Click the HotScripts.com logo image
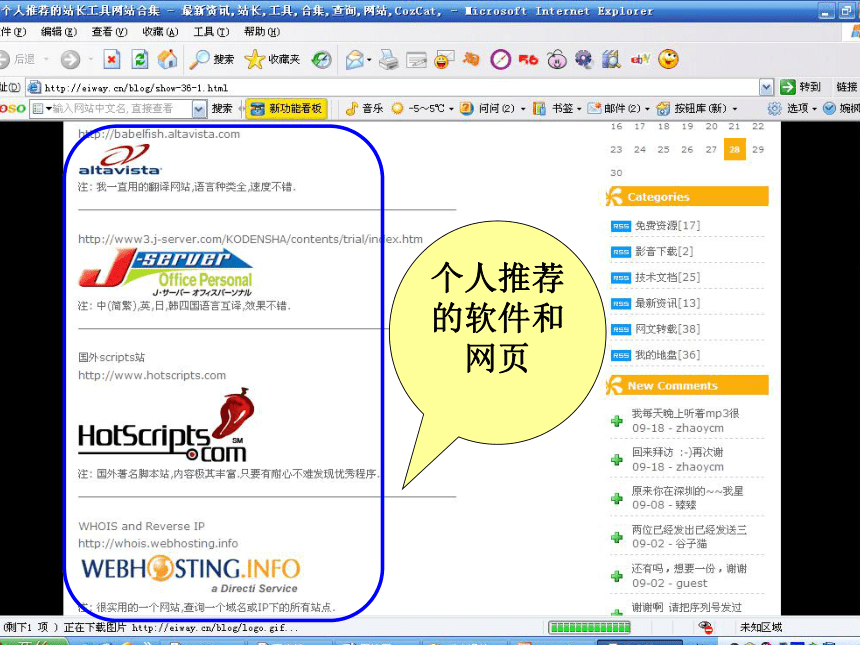 pyautogui.click(x=167, y=425)
